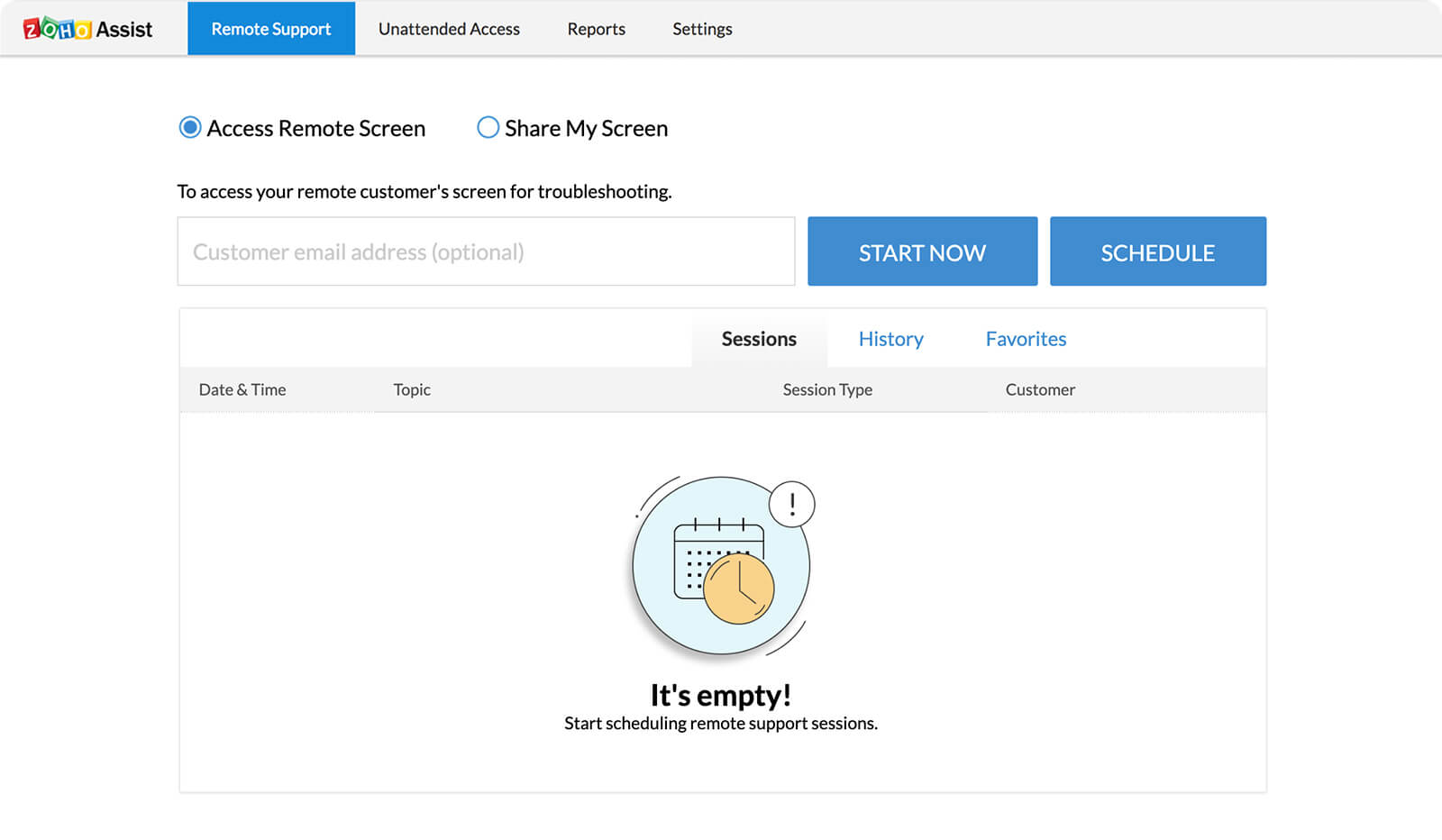Screen dimensions: 1442x840
Task: Open the Favorites tab
Action: coord(1026,339)
